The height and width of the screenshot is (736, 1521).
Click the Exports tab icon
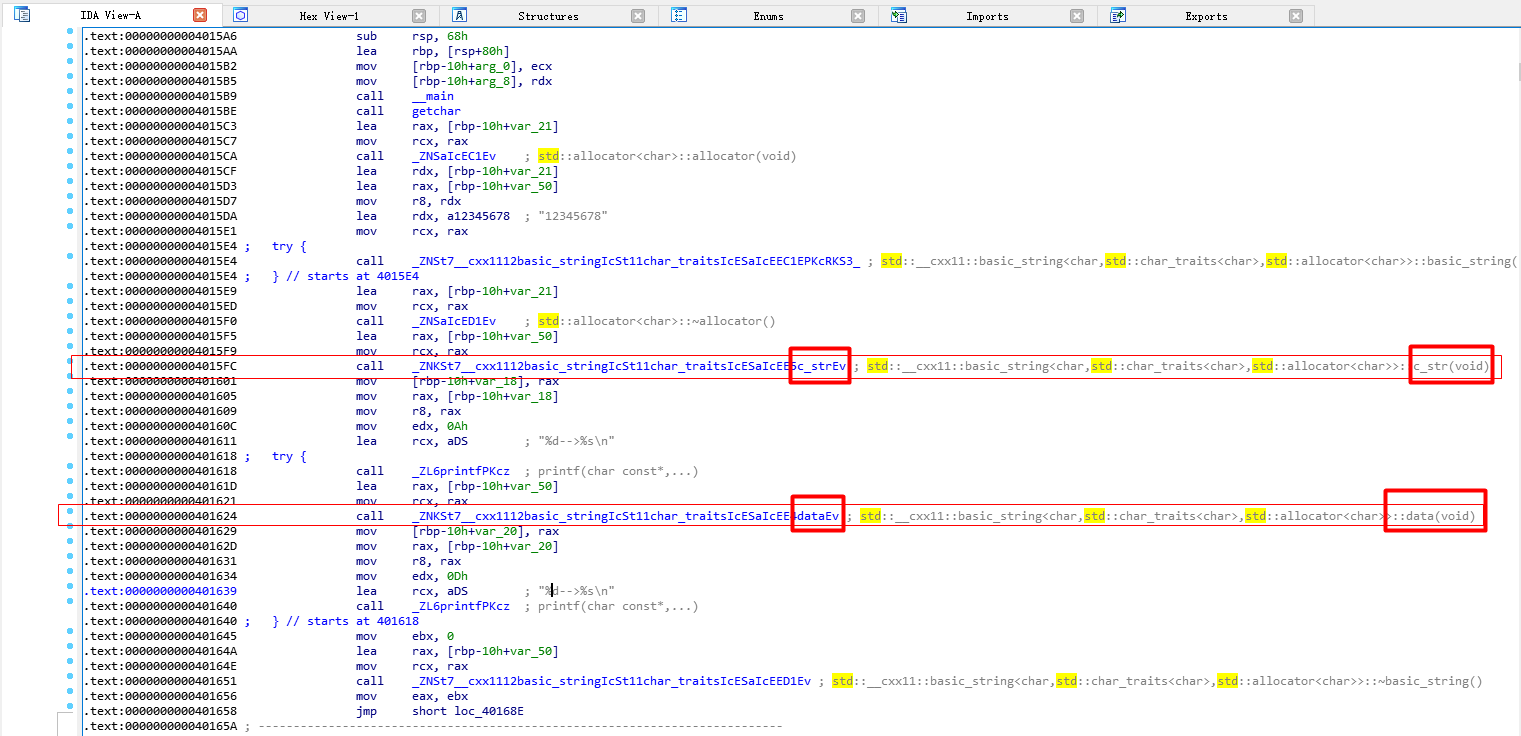click(x=1118, y=15)
